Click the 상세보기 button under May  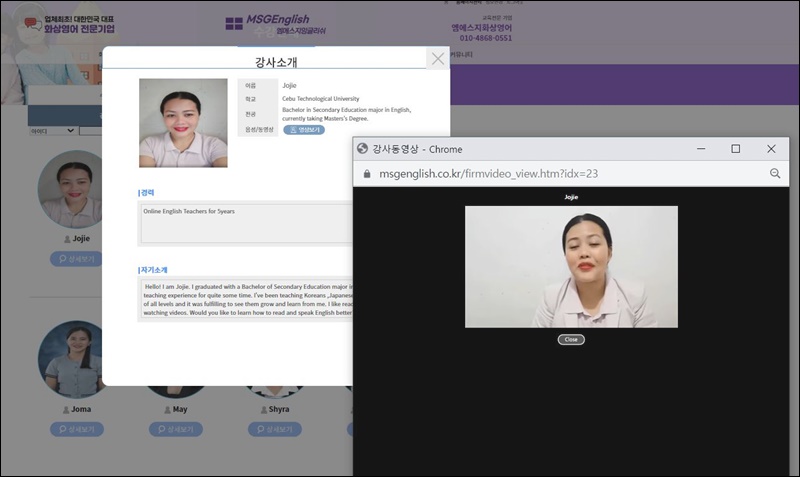pos(176,429)
